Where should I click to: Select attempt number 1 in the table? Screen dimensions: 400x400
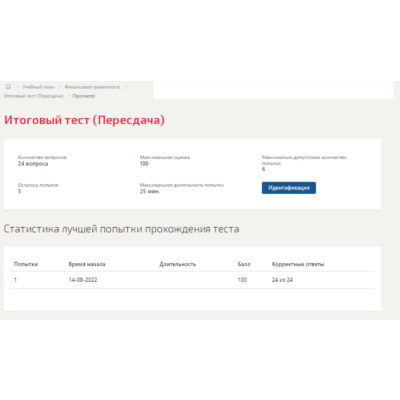(x=15, y=280)
